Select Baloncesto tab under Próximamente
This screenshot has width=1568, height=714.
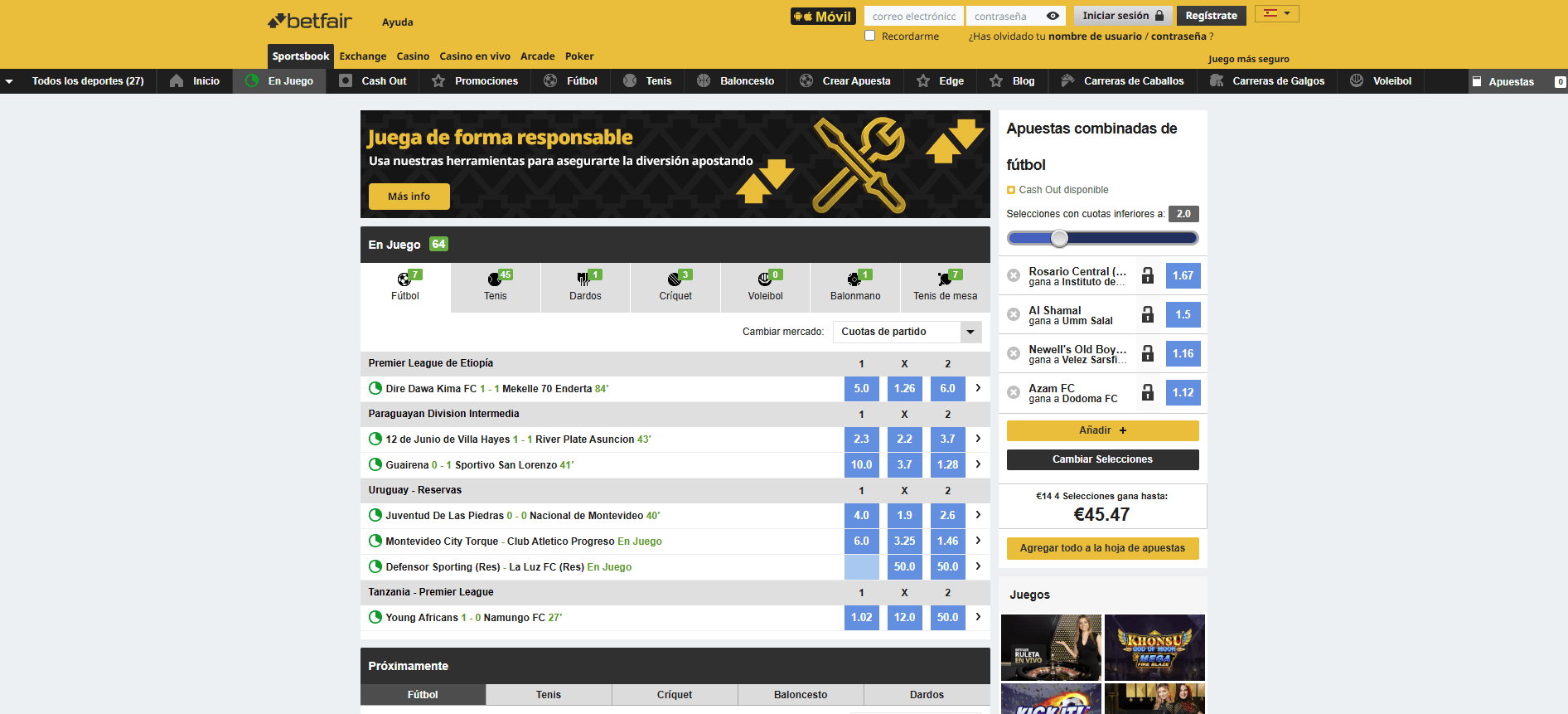[x=801, y=695]
